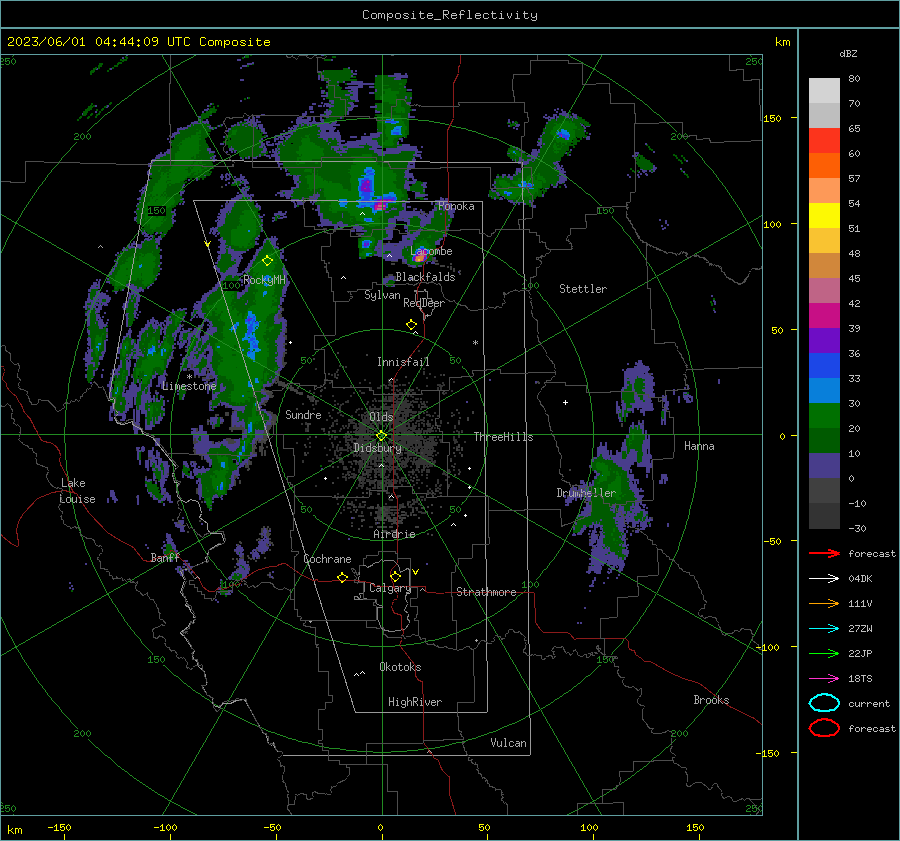Click the cyan current ellipse legend icon
Viewport: 900px width, 841px height.
click(x=824, y=703)
